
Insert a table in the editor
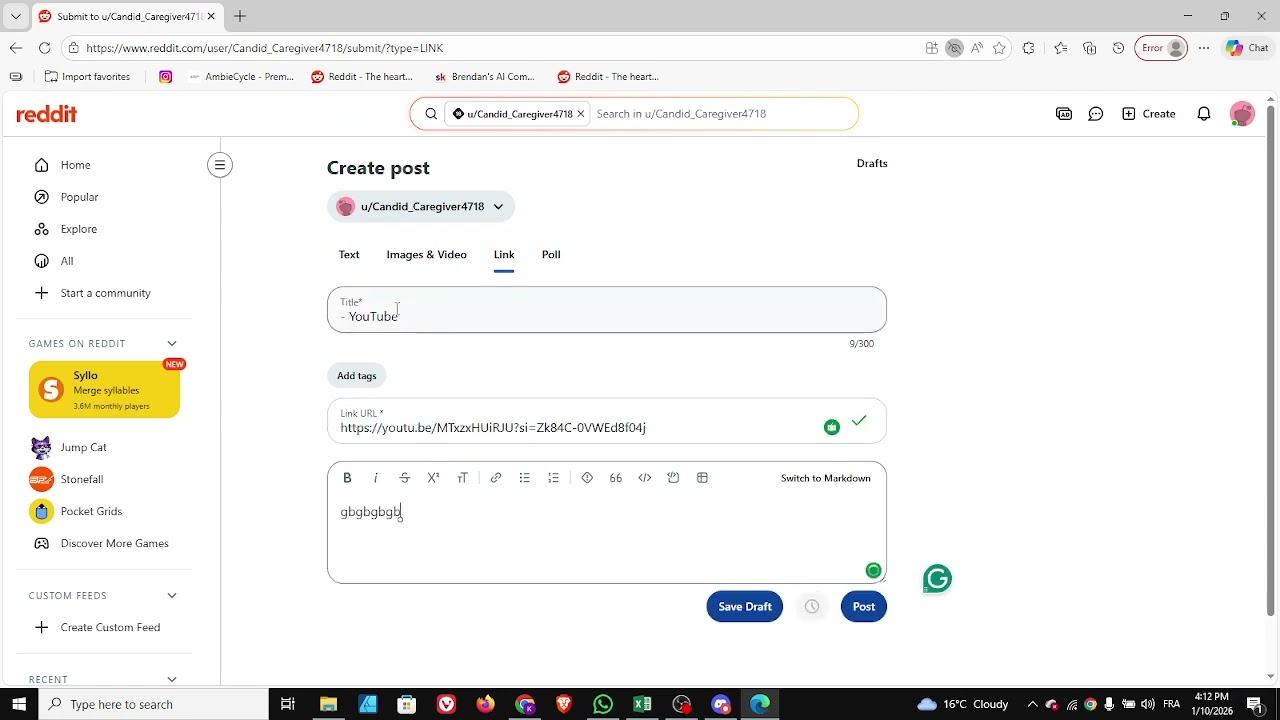coord(702,478)
